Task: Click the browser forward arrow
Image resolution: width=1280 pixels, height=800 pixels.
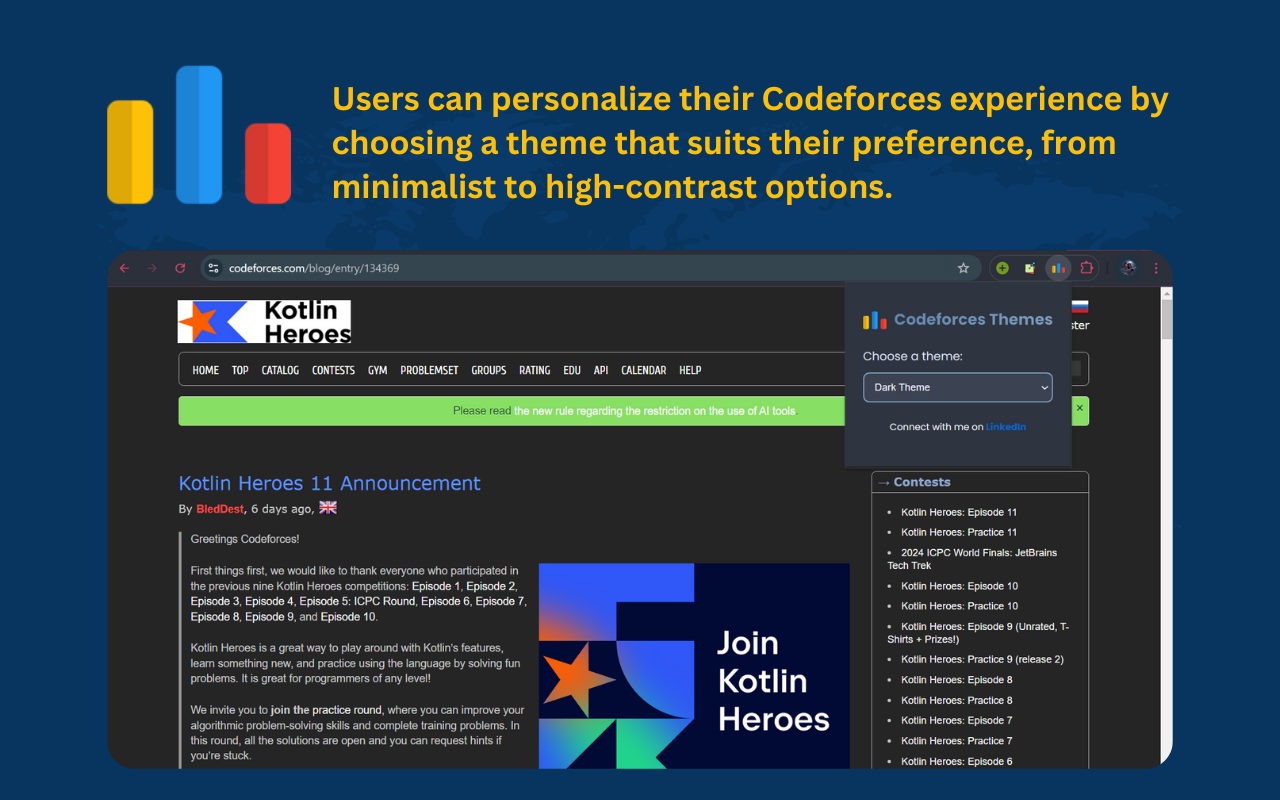Action: (151, 268)
